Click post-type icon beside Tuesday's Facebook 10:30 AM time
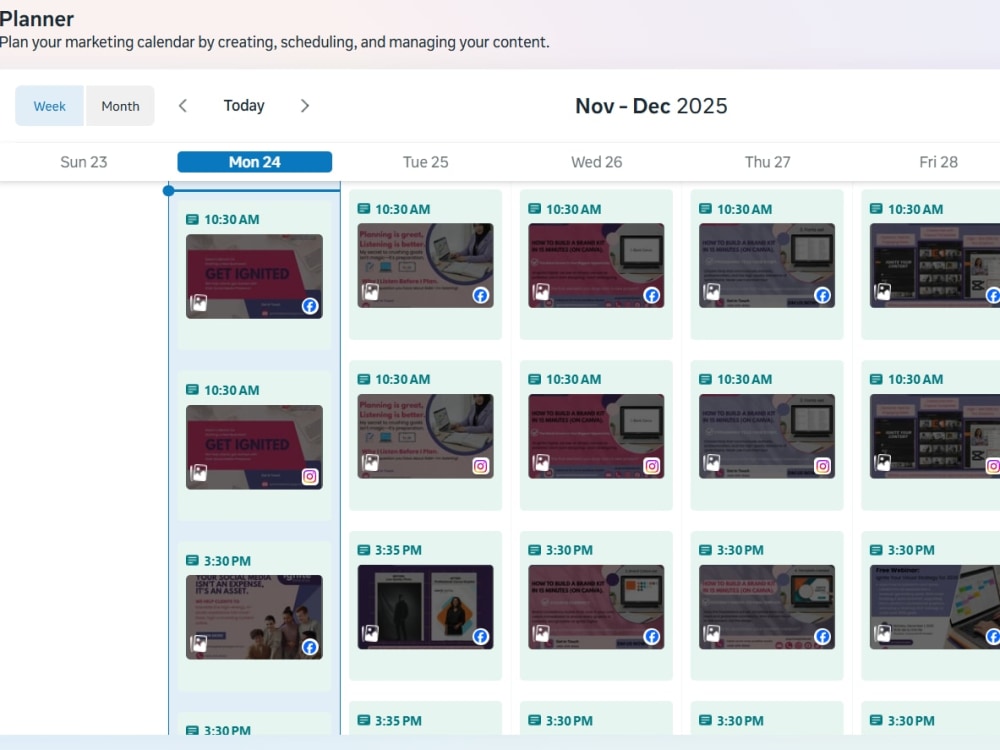The image size is (1000, 750). click(x=364, y=209)
